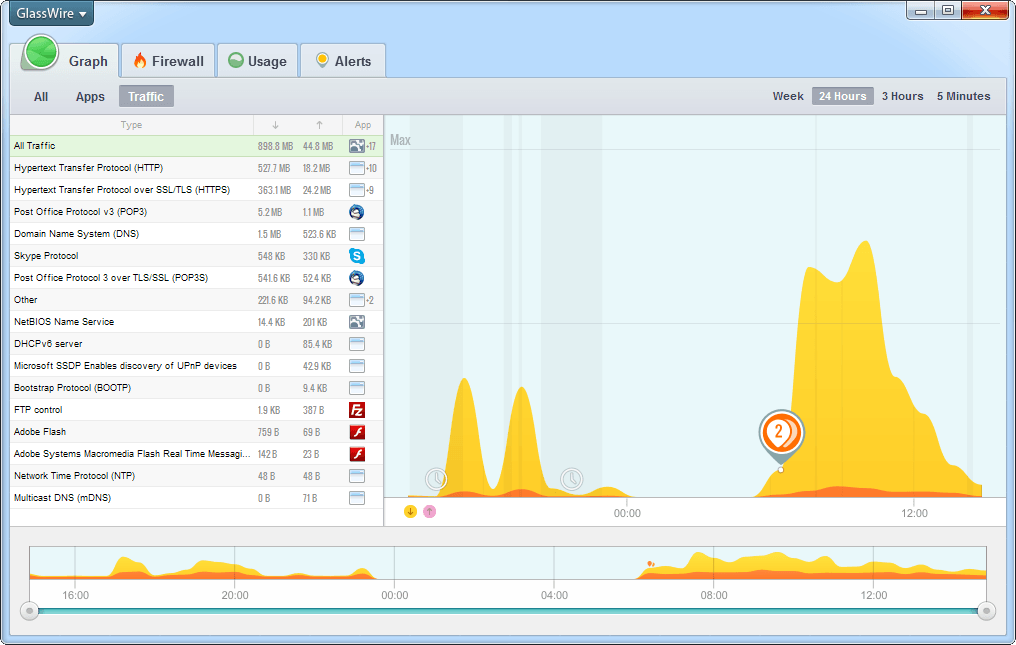Click the app icon in Other row
The image size is (1016, 645).
[x=356, y=300]
